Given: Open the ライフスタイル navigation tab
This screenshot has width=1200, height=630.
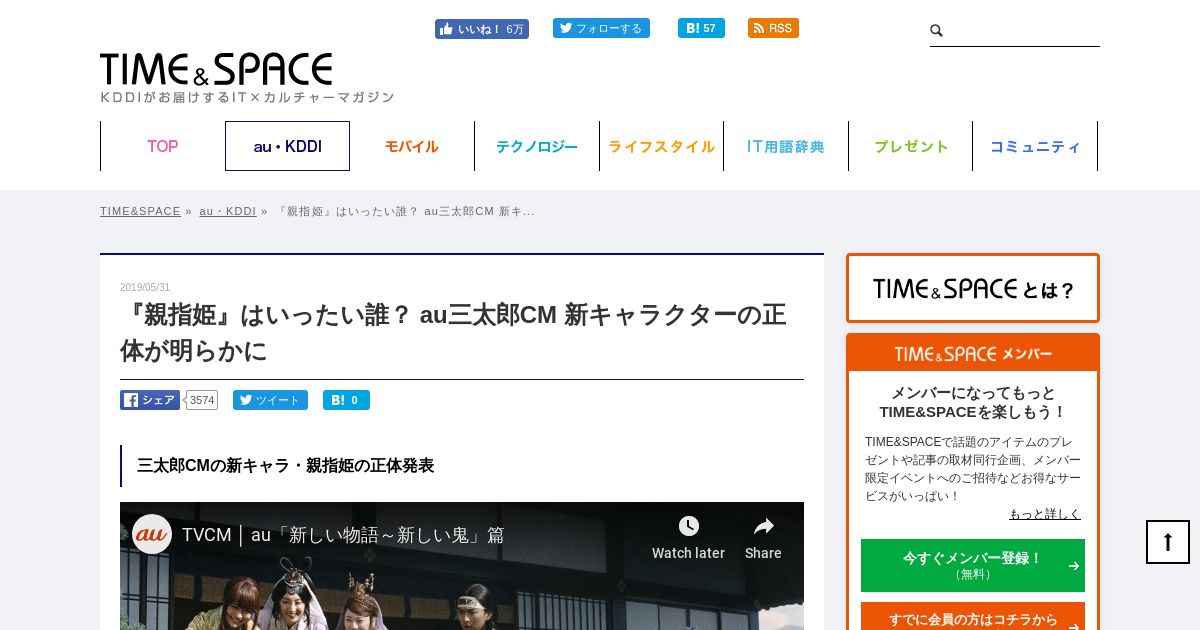Looking at the screenshot, I should pos(661,146).
